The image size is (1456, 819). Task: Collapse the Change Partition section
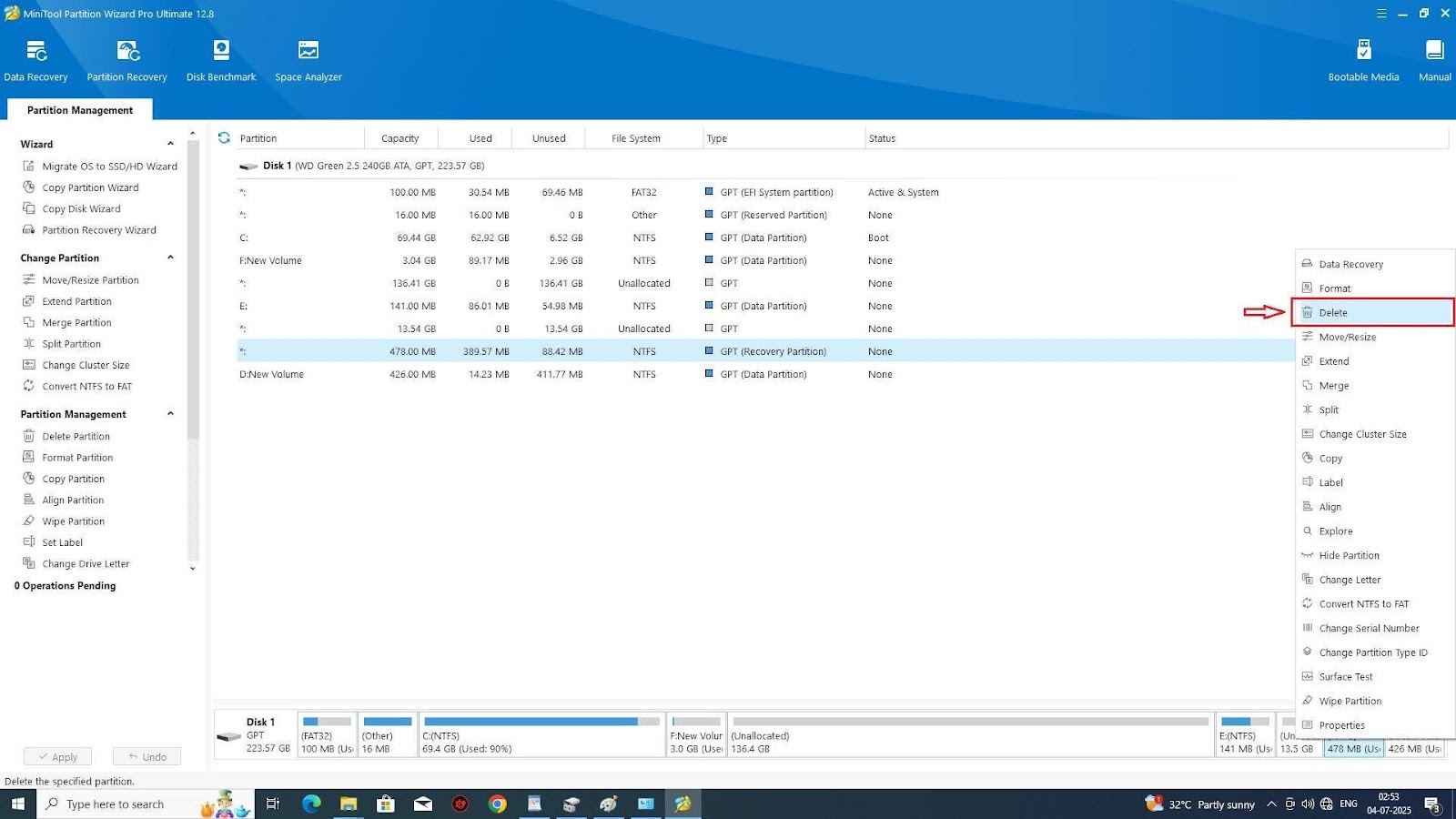(170, 258)
